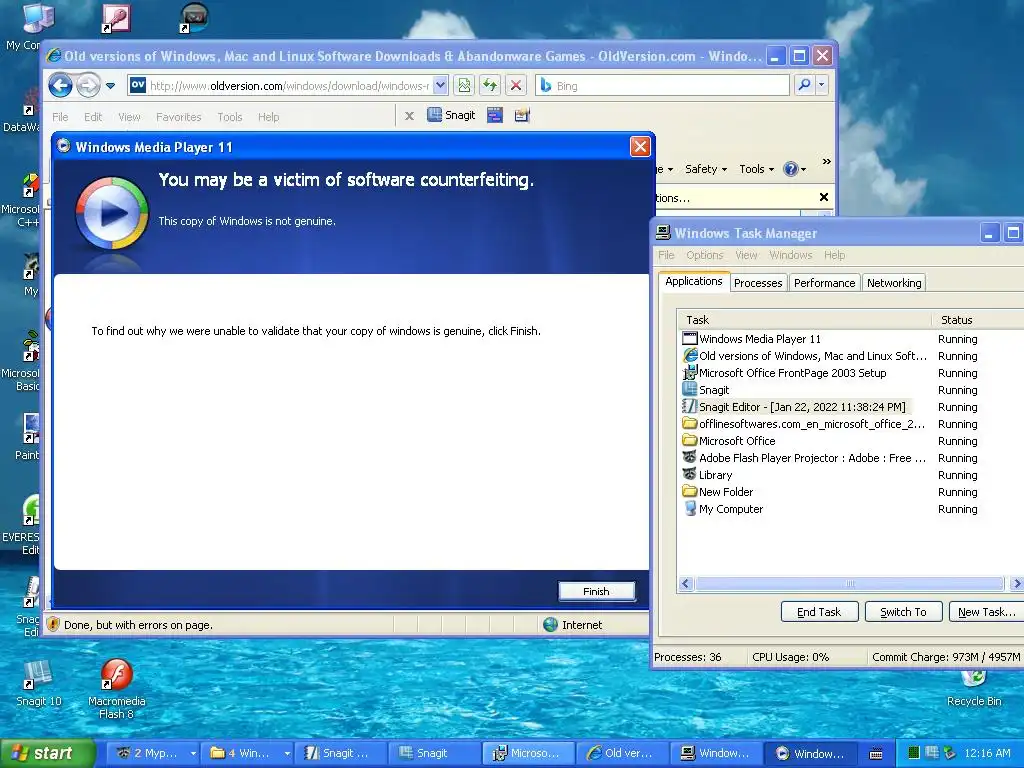Viewport: 1024px width, 768px height.
Task: Open Internet Explorer File menu
Action: tap(60, 117)
